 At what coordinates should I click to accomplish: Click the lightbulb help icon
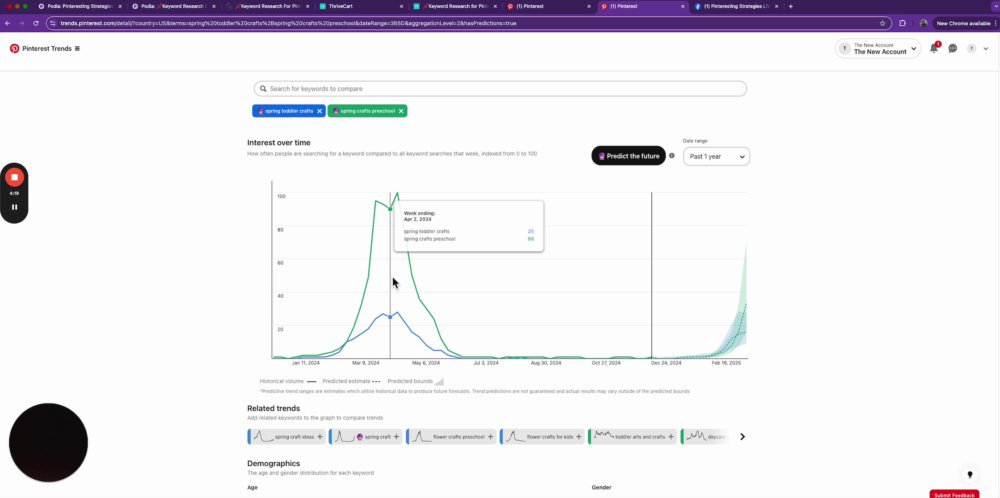[969, 474]
